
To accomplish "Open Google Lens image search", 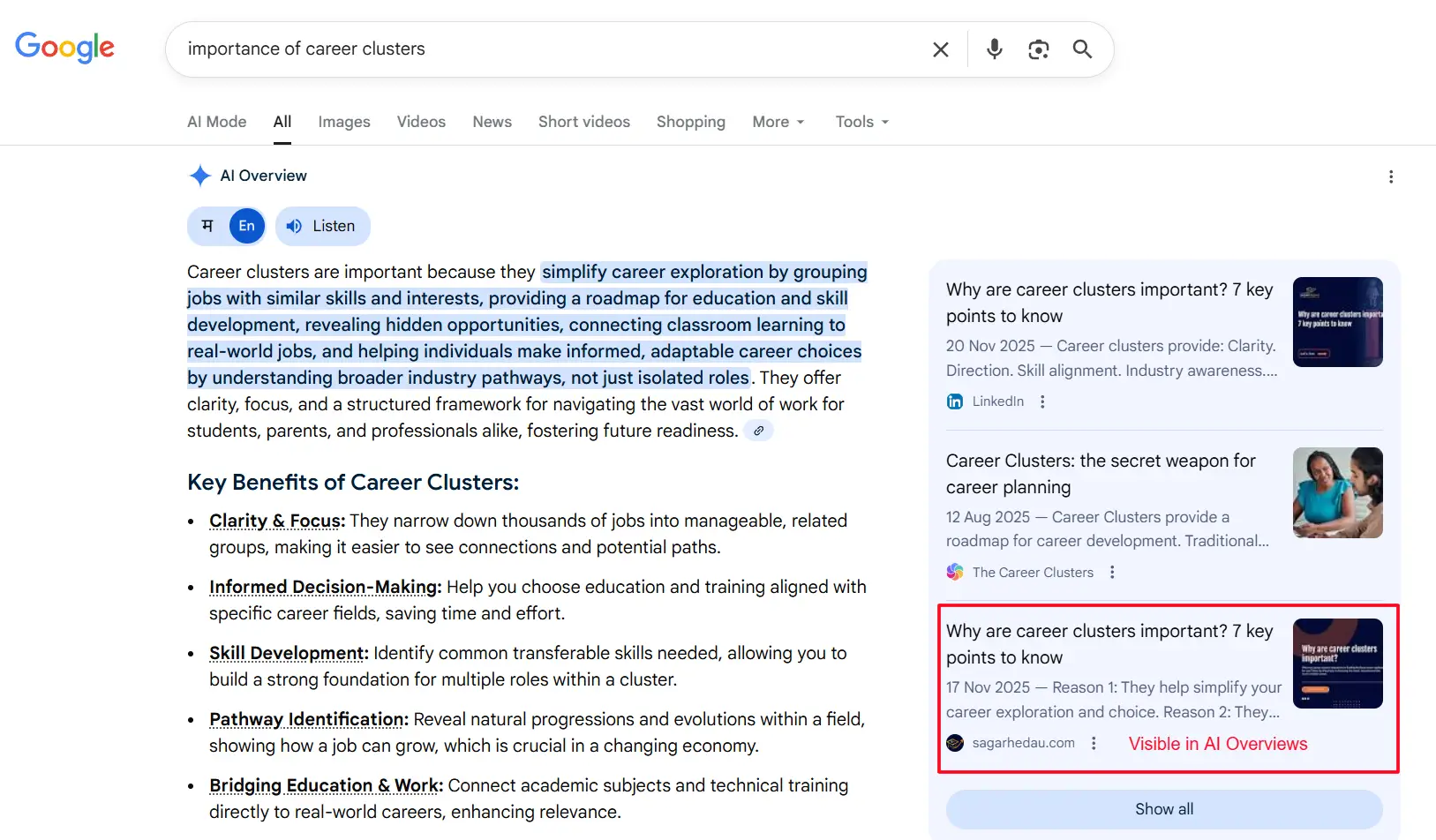I will click(1038, 49).
